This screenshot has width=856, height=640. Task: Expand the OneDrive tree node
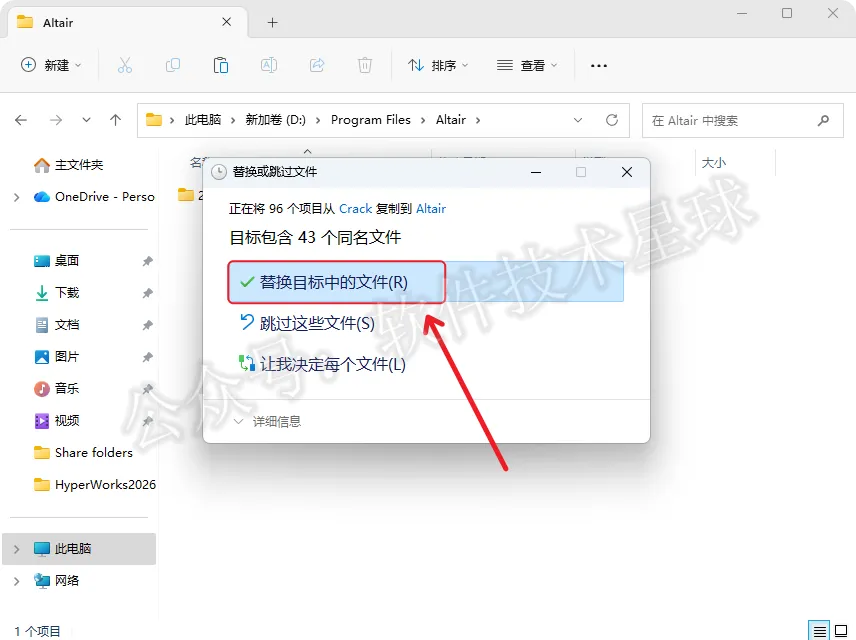click(x=16, y=197)
